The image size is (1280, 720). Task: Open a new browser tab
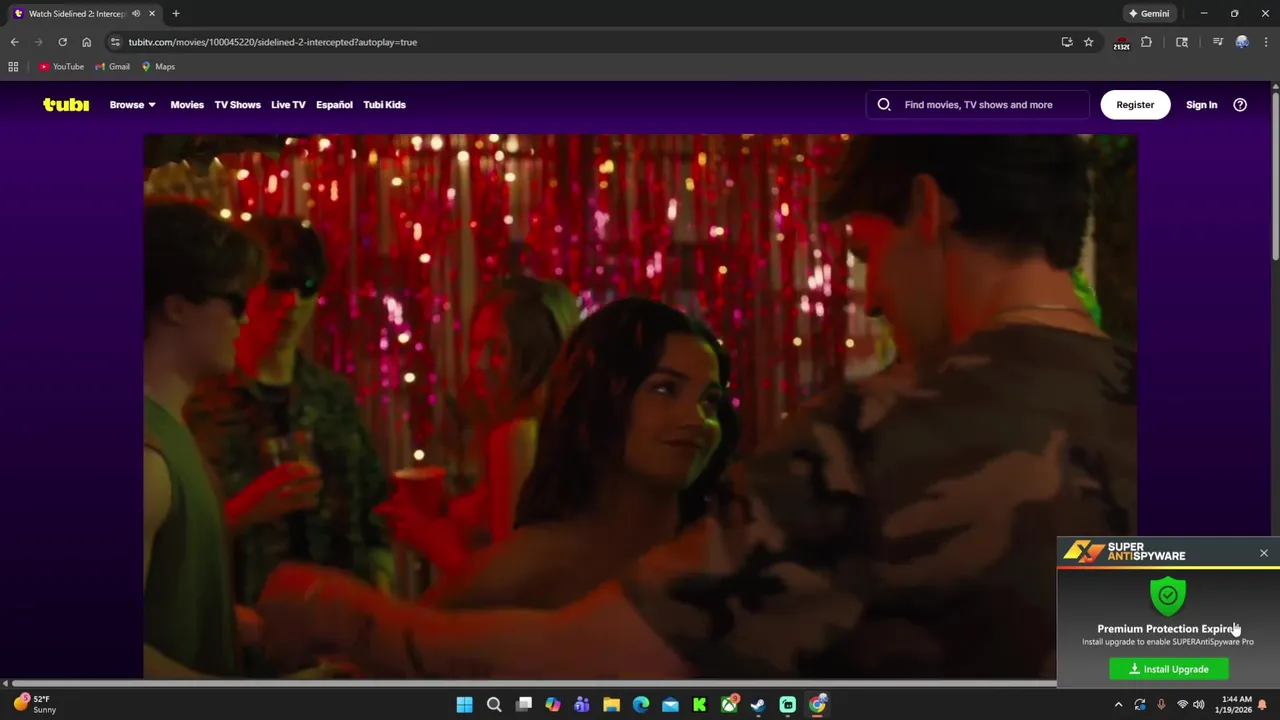[x=176, y=13]
